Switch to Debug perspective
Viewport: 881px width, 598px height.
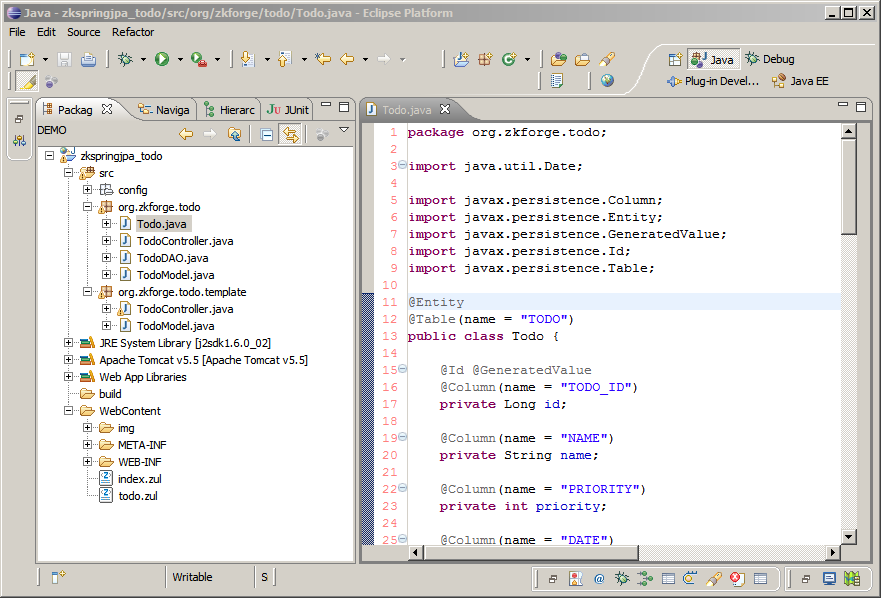coord(770,59)
